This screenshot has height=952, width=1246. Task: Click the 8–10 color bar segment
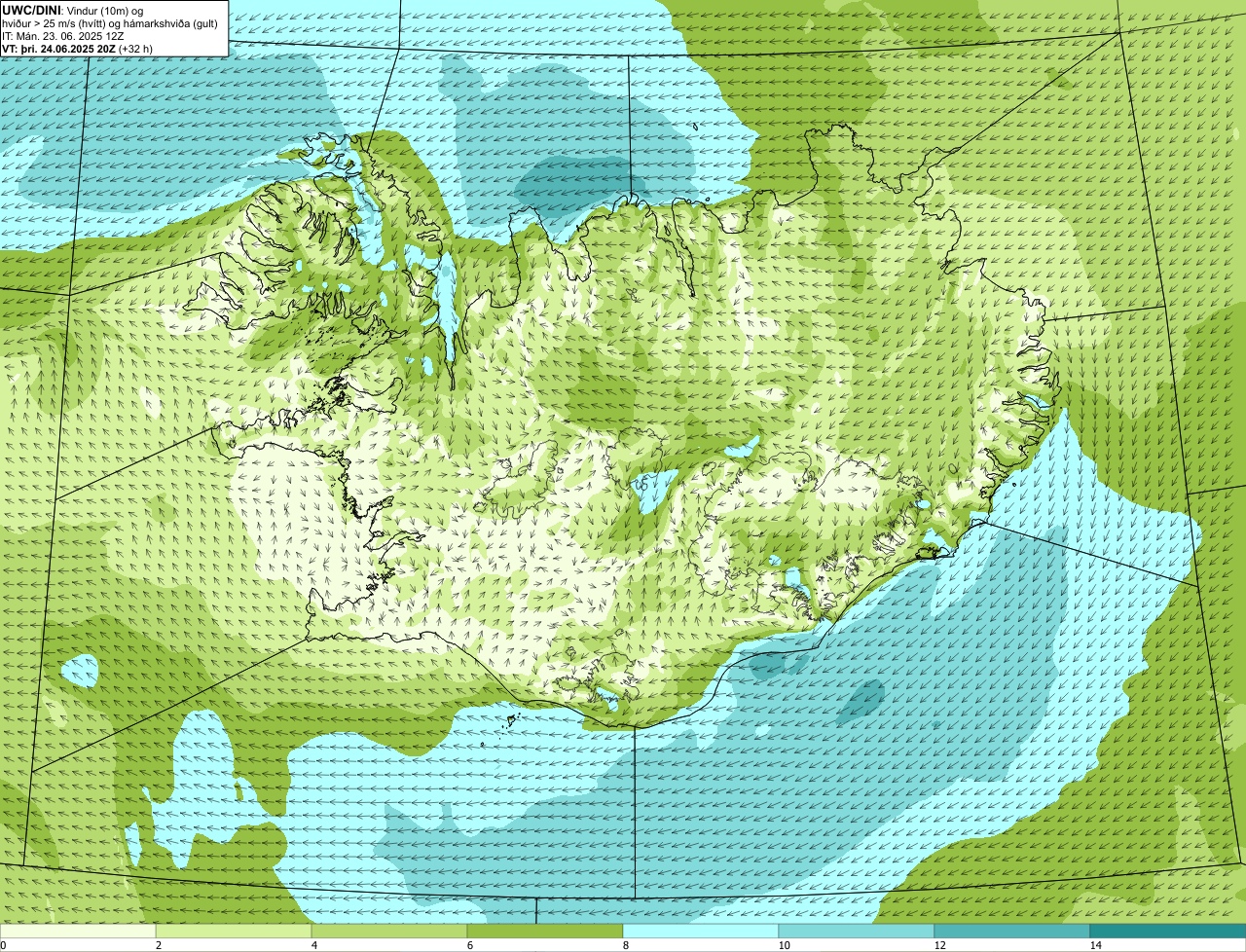point(701,931)
